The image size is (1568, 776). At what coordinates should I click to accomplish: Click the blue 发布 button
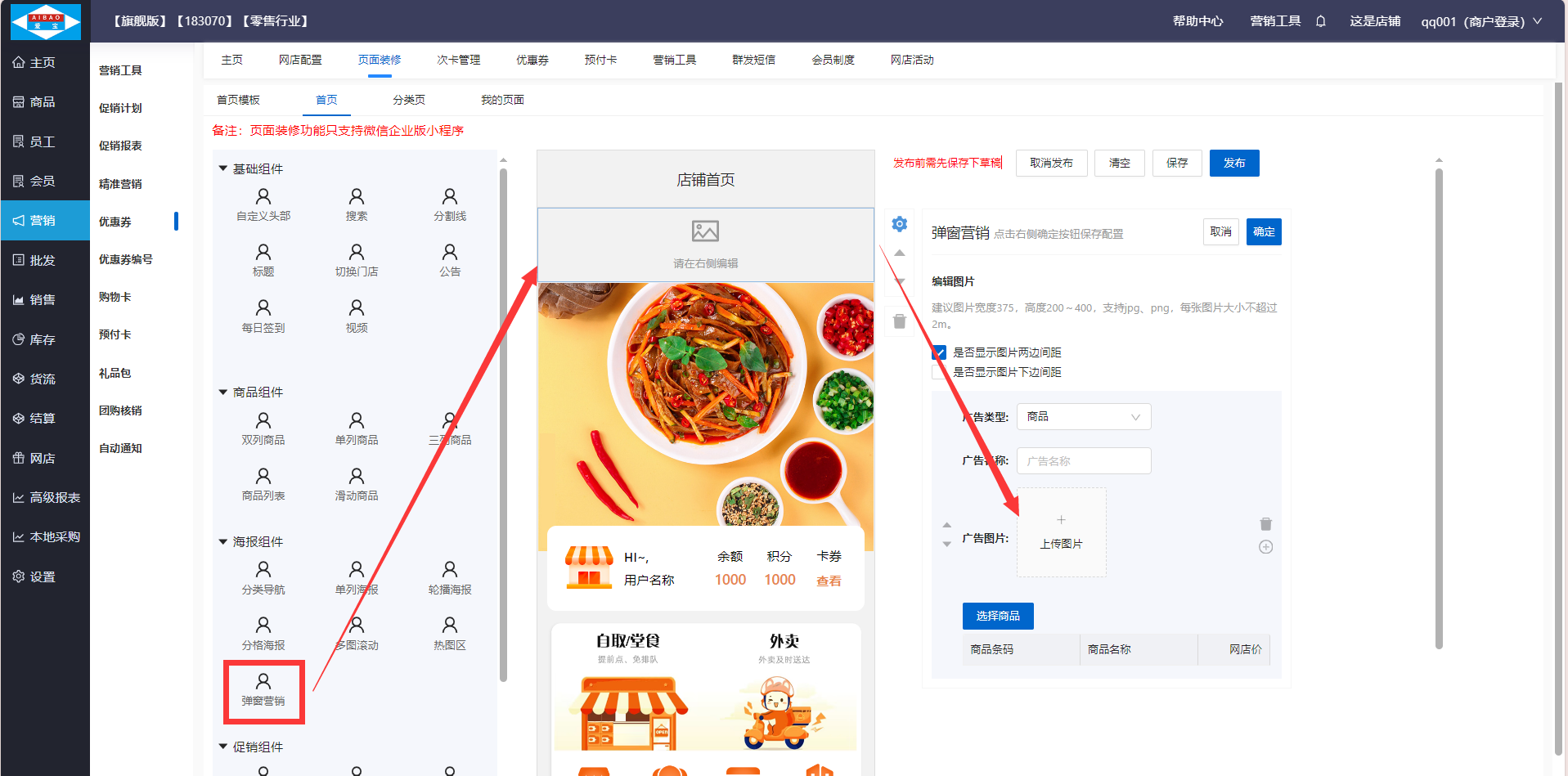1234,163
